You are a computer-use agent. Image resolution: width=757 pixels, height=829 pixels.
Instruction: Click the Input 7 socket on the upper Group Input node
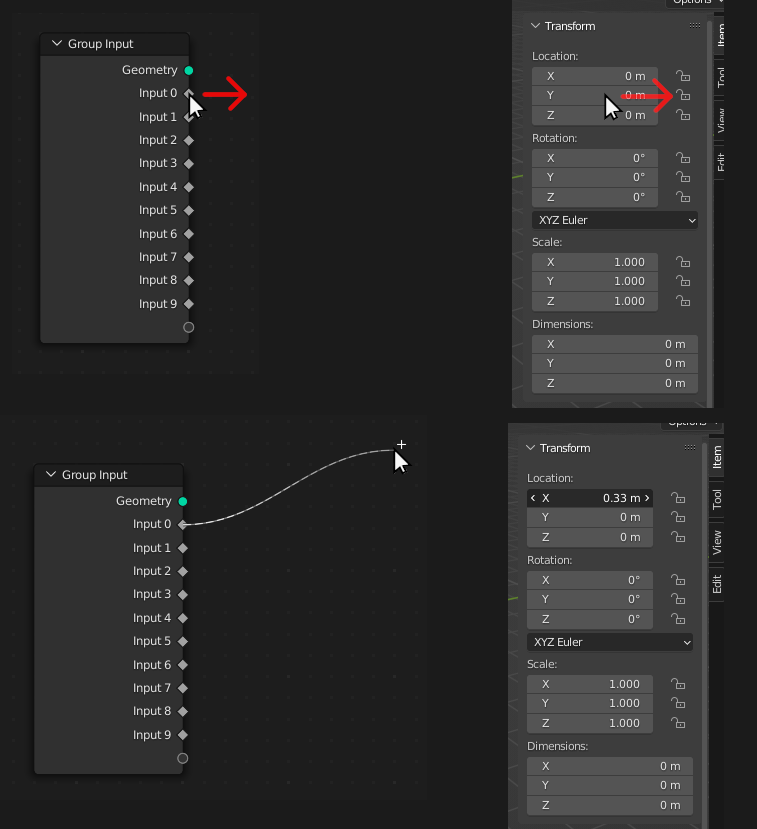tap(189, 257)
